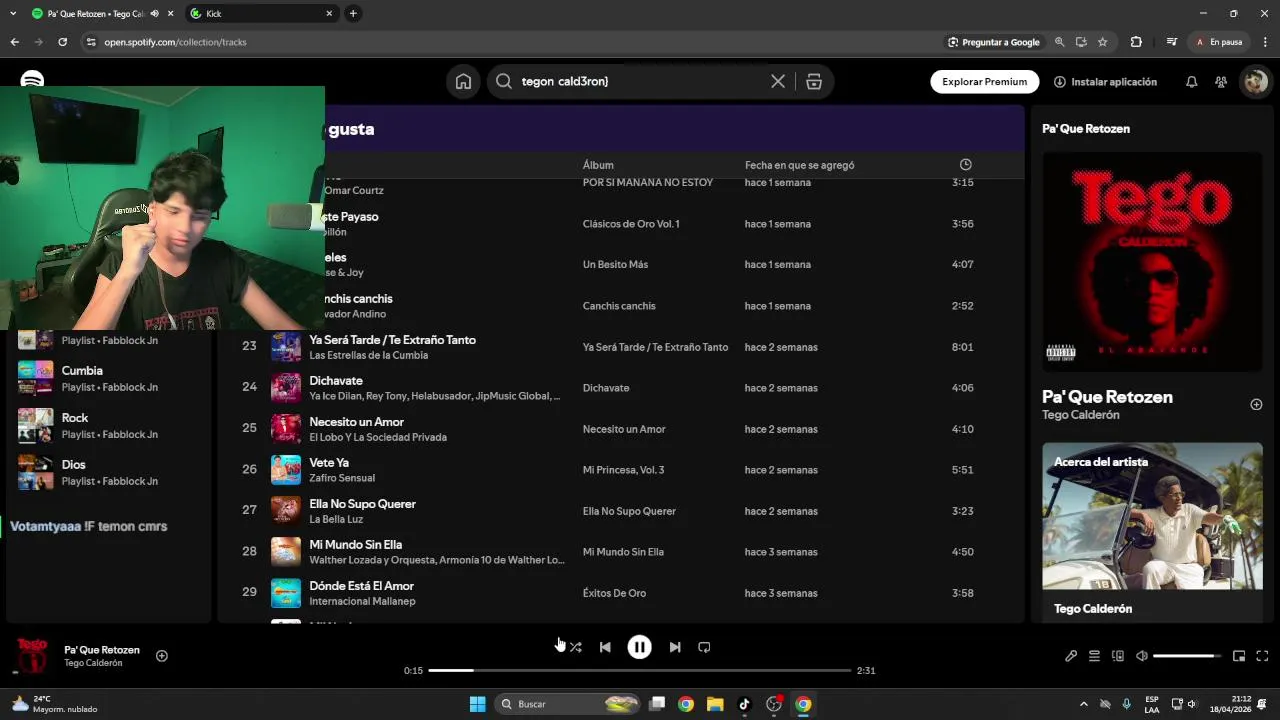Clear the search field with X
Viewport: 1280px width, 720px height.
coord(778,82)
